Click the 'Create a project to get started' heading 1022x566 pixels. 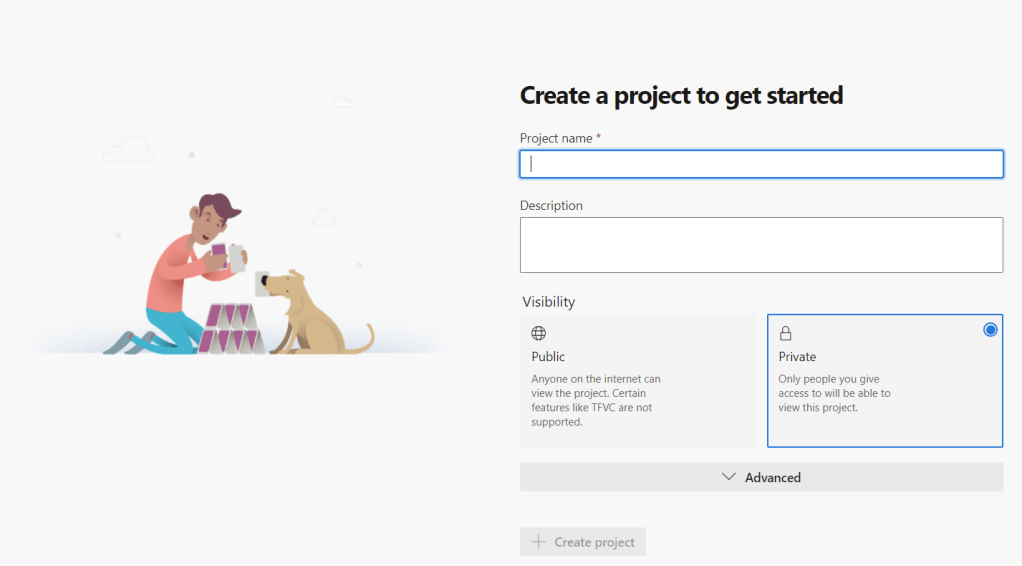pyautogui.click(x=681, y=96)
